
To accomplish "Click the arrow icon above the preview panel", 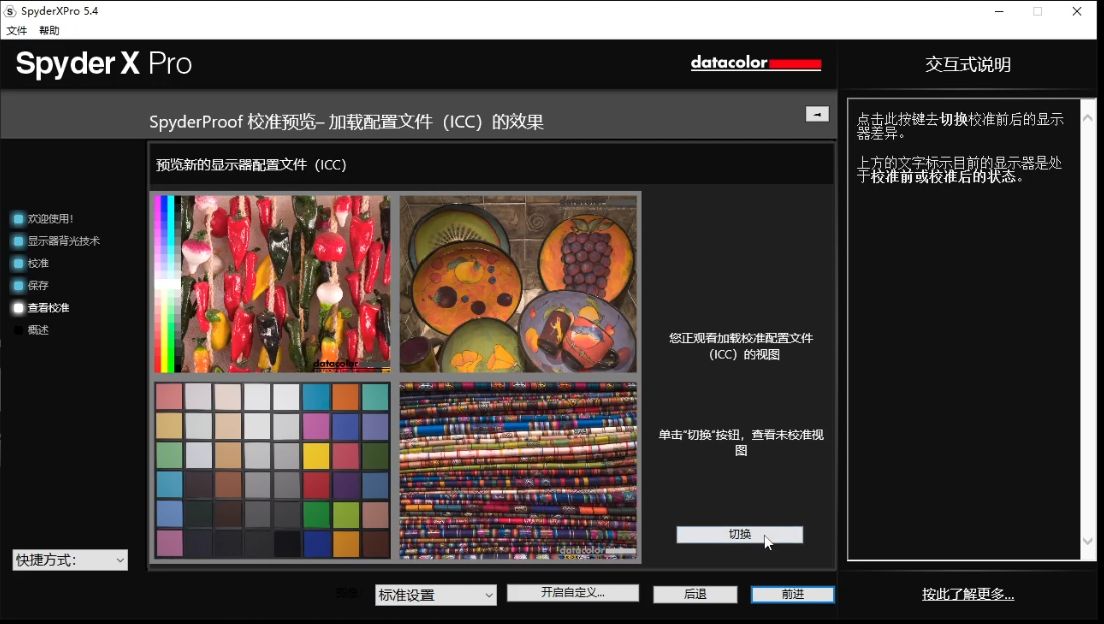I will tap(817, 114).
